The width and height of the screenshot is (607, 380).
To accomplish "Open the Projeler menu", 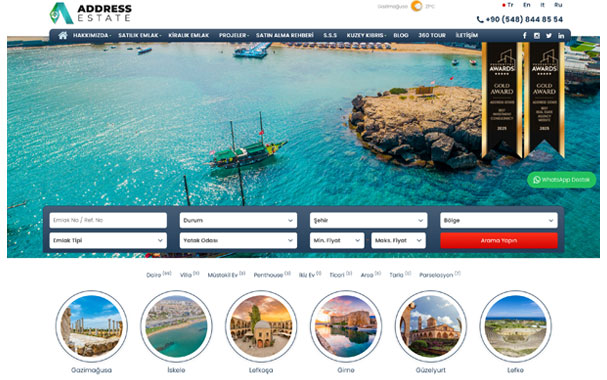I will (233, 35).
